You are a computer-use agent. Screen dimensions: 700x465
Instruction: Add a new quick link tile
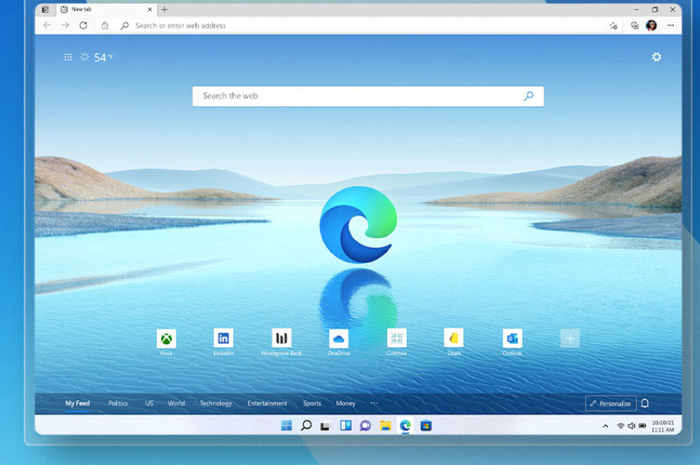click(x=570, y=338)
